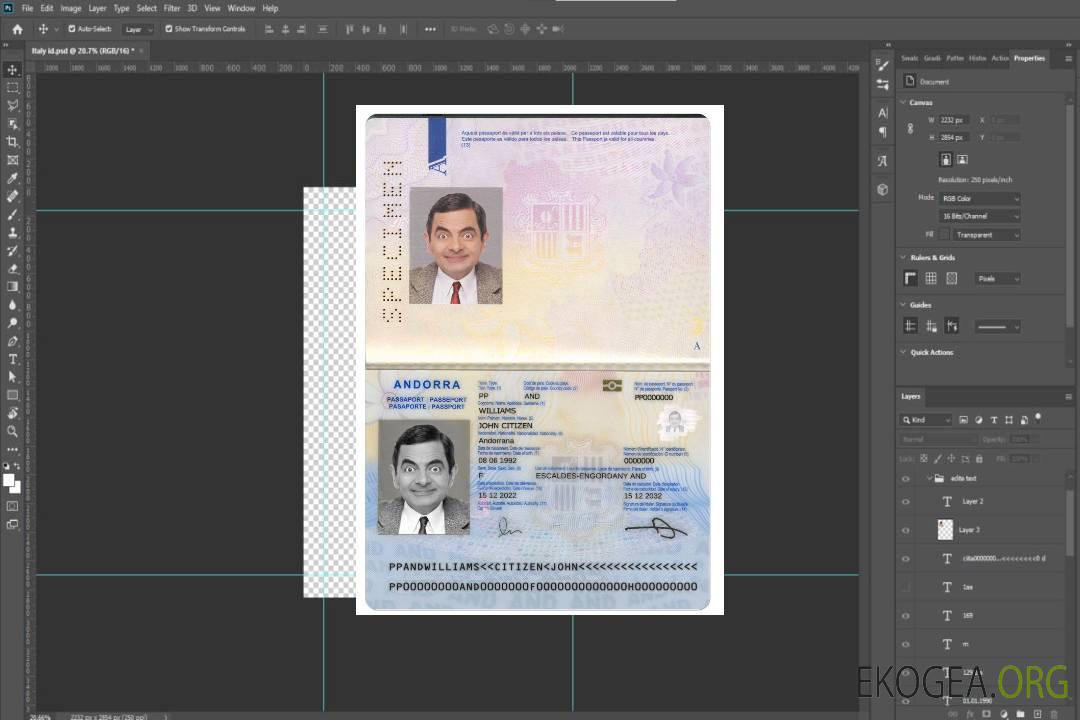Disable Show Transform Controls checkbox
The height and width of the screenshot is (720, 1080).
169,29
